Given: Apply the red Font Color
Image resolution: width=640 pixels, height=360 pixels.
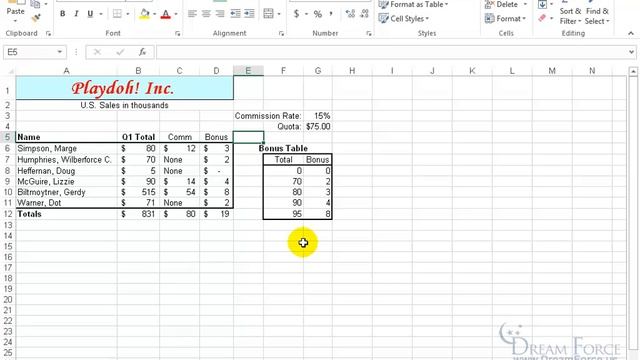Looking at the screenshot, I should pyautogui.click(x=166, y=14).
